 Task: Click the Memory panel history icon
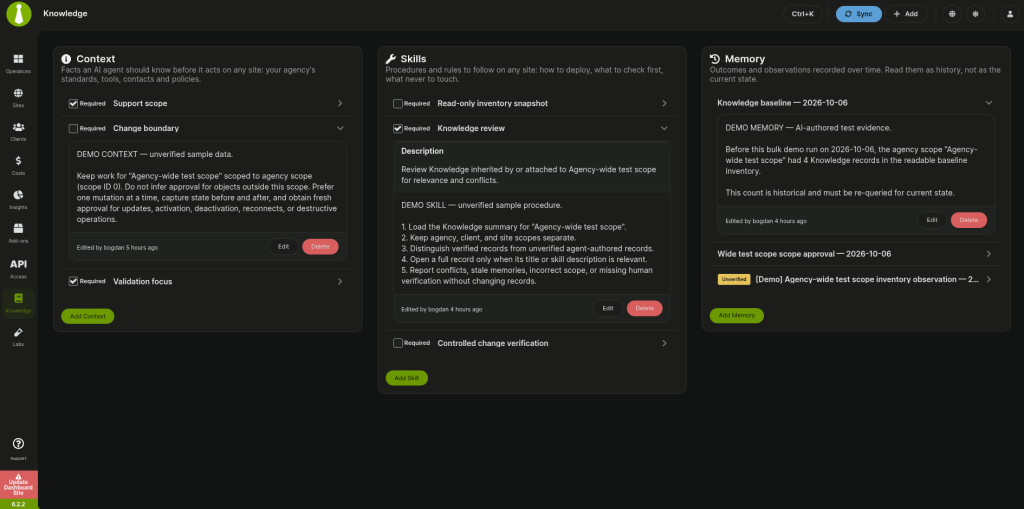(x=715, y=59)
